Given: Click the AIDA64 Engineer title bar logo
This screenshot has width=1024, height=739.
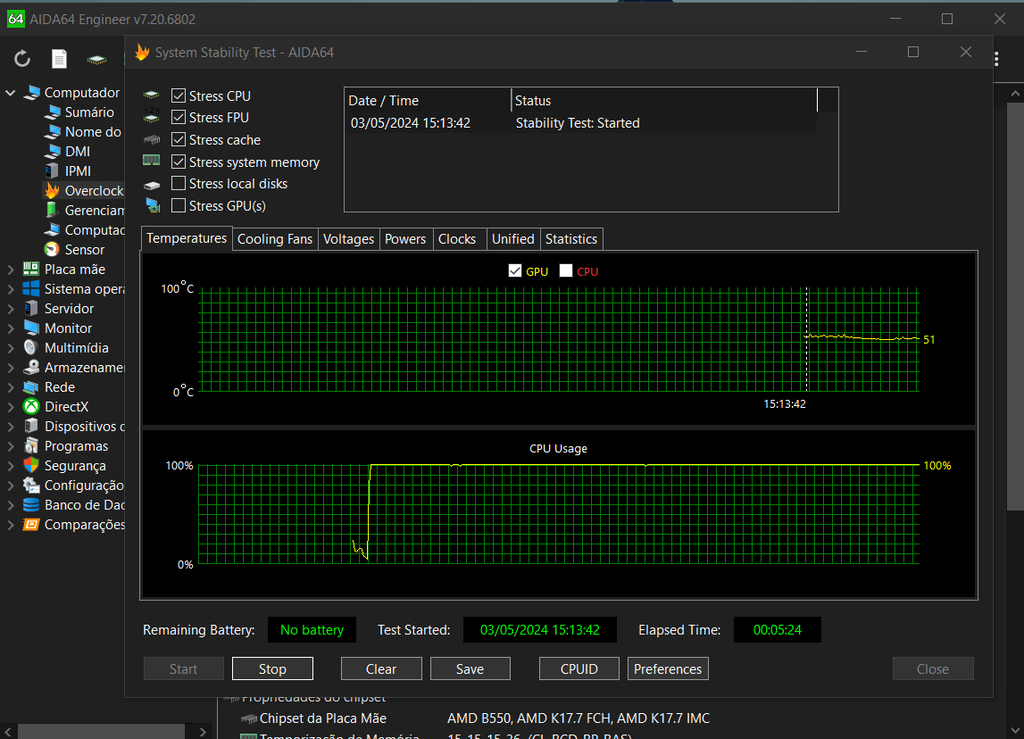Looking at the screenshot, I should click(x=15, y=19).
